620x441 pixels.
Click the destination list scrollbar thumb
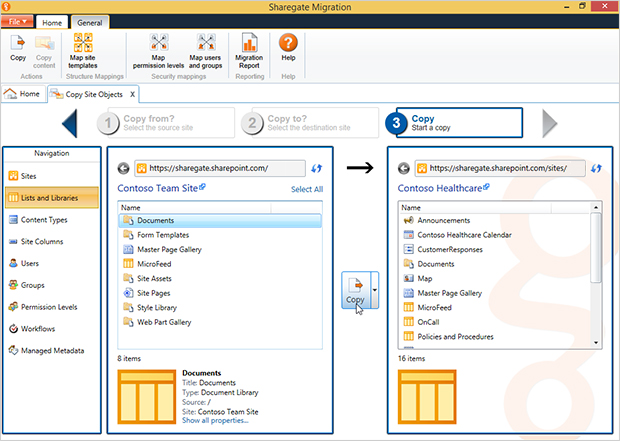tap(596, 248)
